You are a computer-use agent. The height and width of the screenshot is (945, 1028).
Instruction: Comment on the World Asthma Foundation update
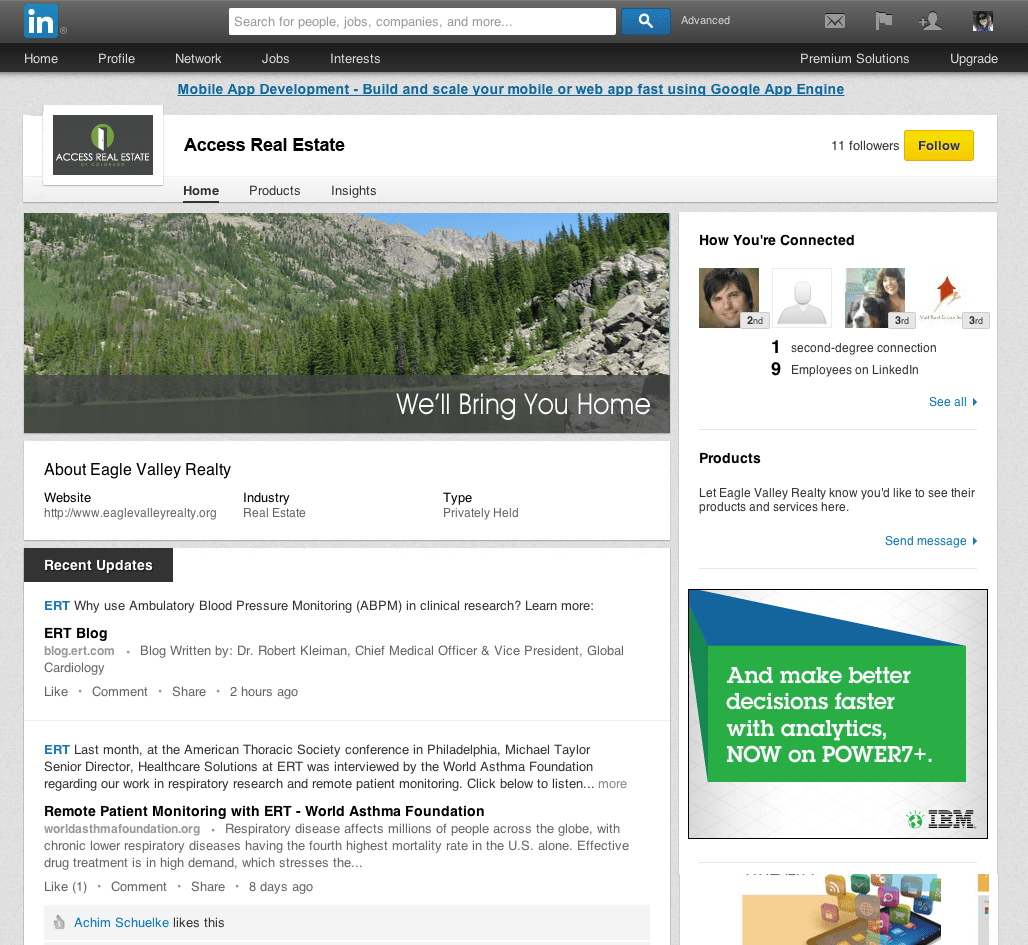coord(138,887)
